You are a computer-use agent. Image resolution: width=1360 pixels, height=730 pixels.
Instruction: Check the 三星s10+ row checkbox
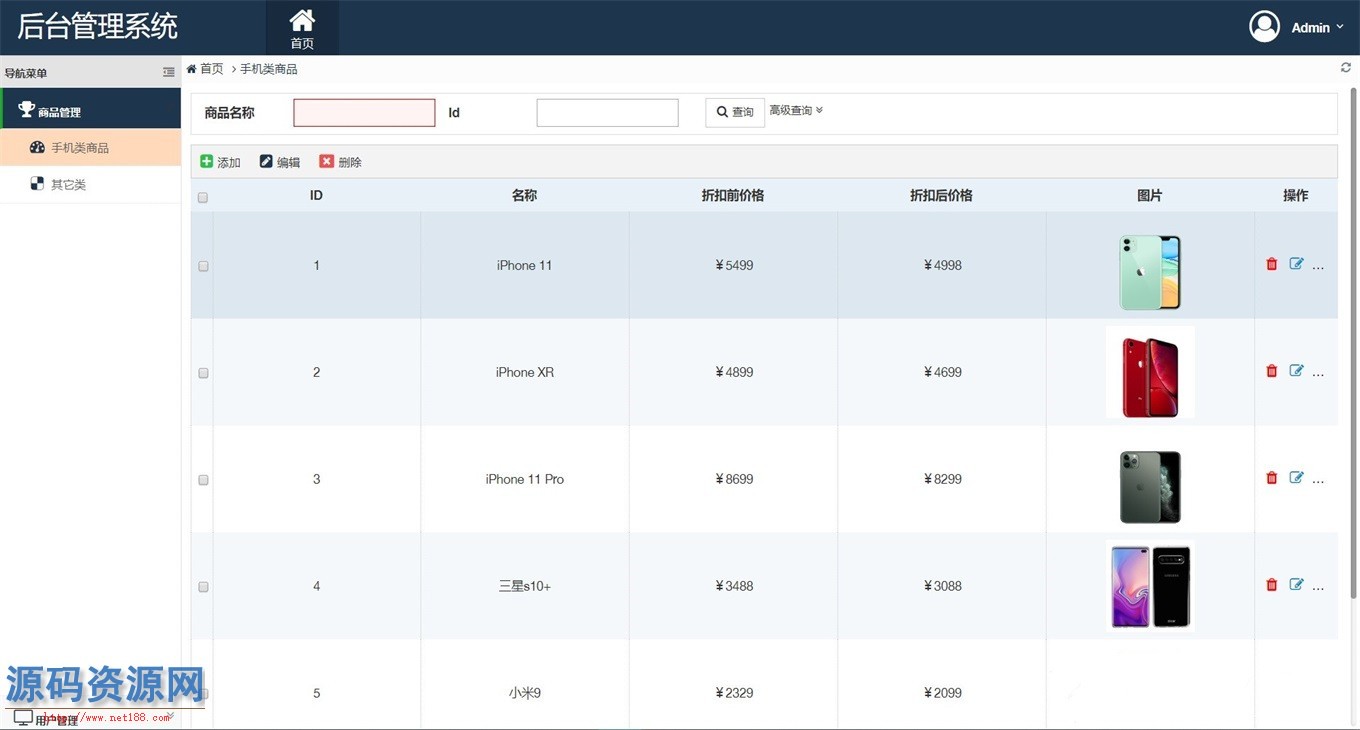tap(203, 587)
